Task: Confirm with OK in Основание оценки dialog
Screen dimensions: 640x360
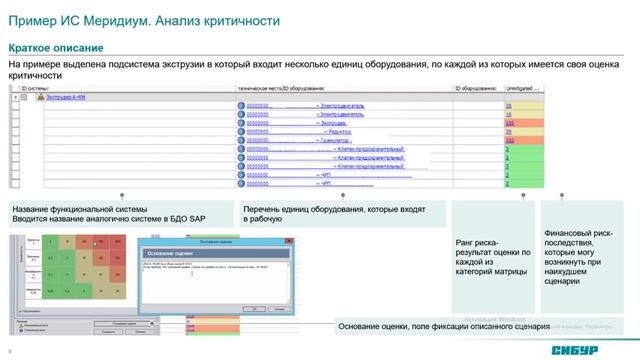Action: point(254,309)
